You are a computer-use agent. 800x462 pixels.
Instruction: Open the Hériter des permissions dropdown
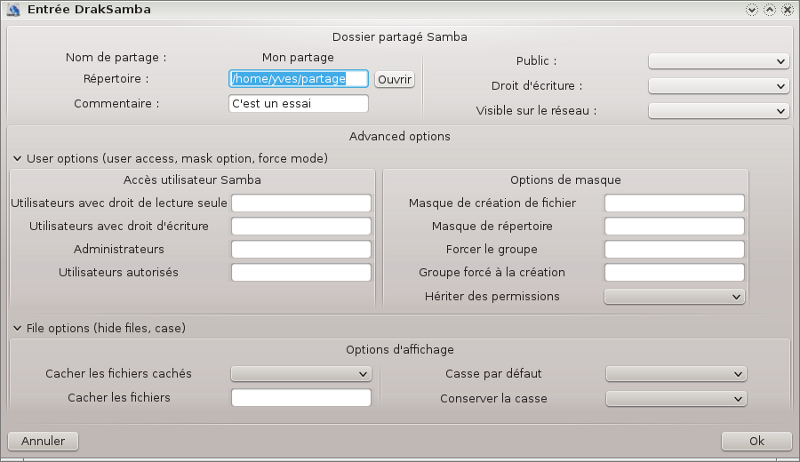pyautogui.click(x=674, y=297)
